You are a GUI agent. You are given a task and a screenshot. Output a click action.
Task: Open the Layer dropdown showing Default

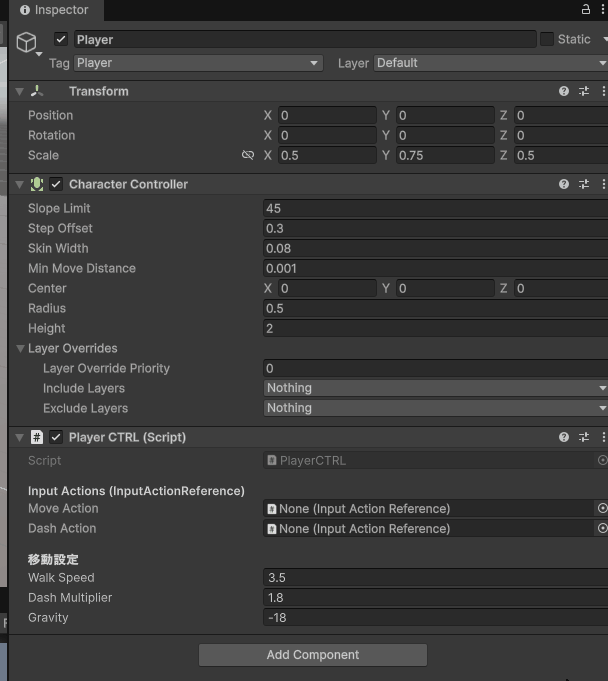(490, 63)
